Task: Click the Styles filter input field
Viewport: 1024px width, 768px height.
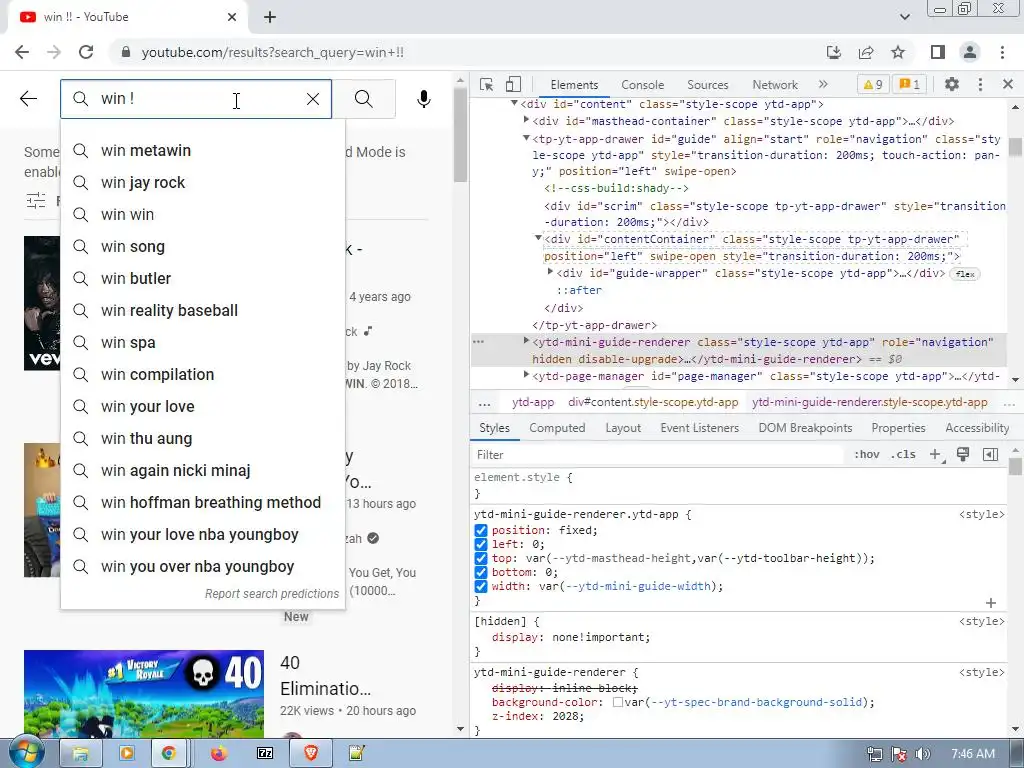Action: click(x=656, y=455)
